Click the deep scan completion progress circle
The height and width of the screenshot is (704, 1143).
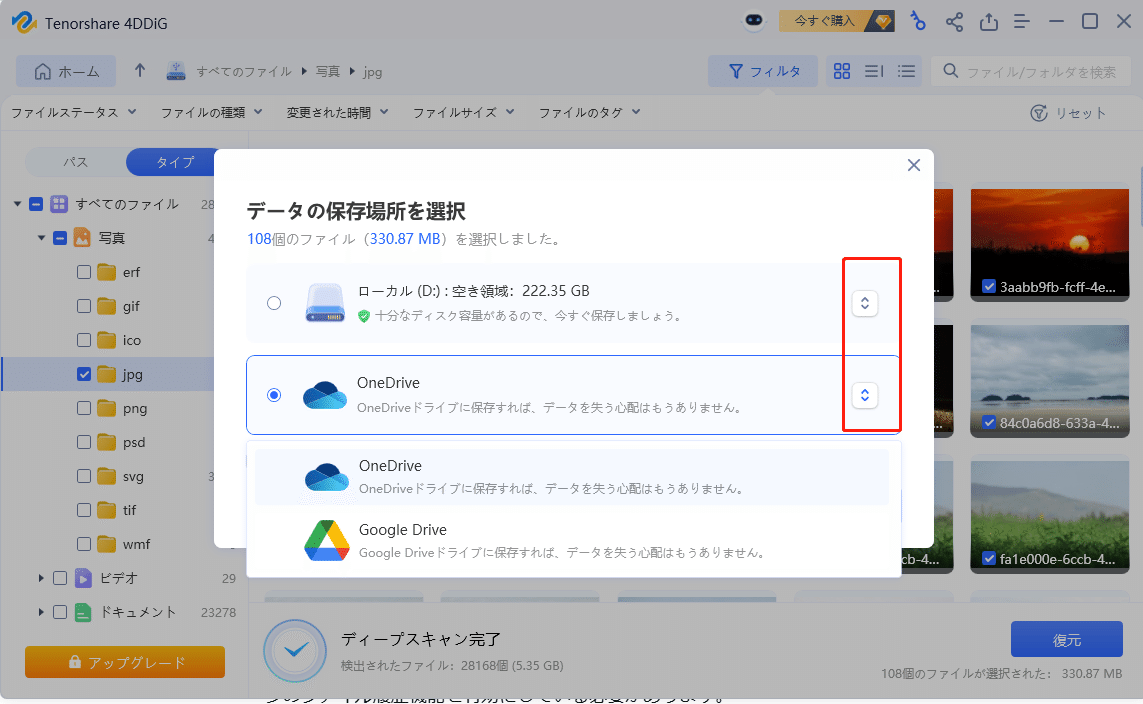[295, 651]
